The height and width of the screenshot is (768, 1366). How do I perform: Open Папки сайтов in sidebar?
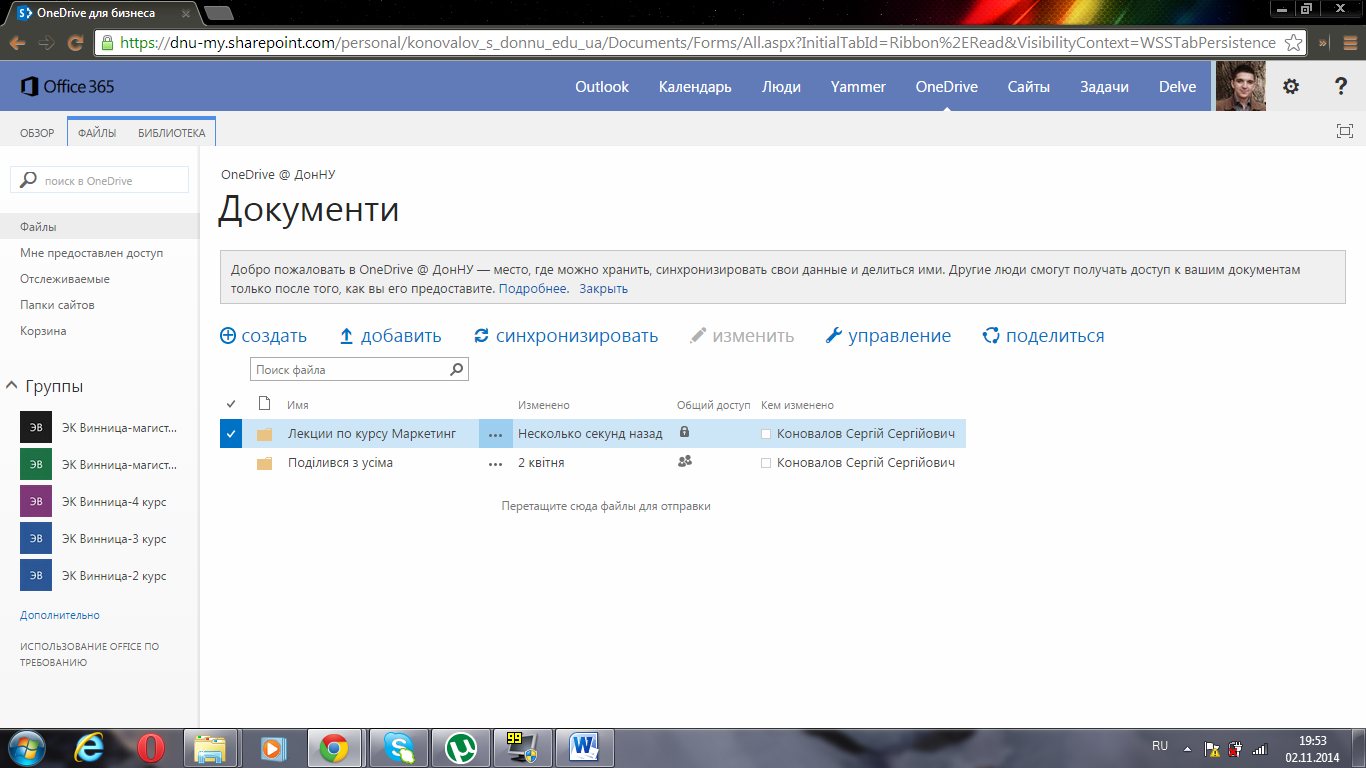tap(57, 305)
